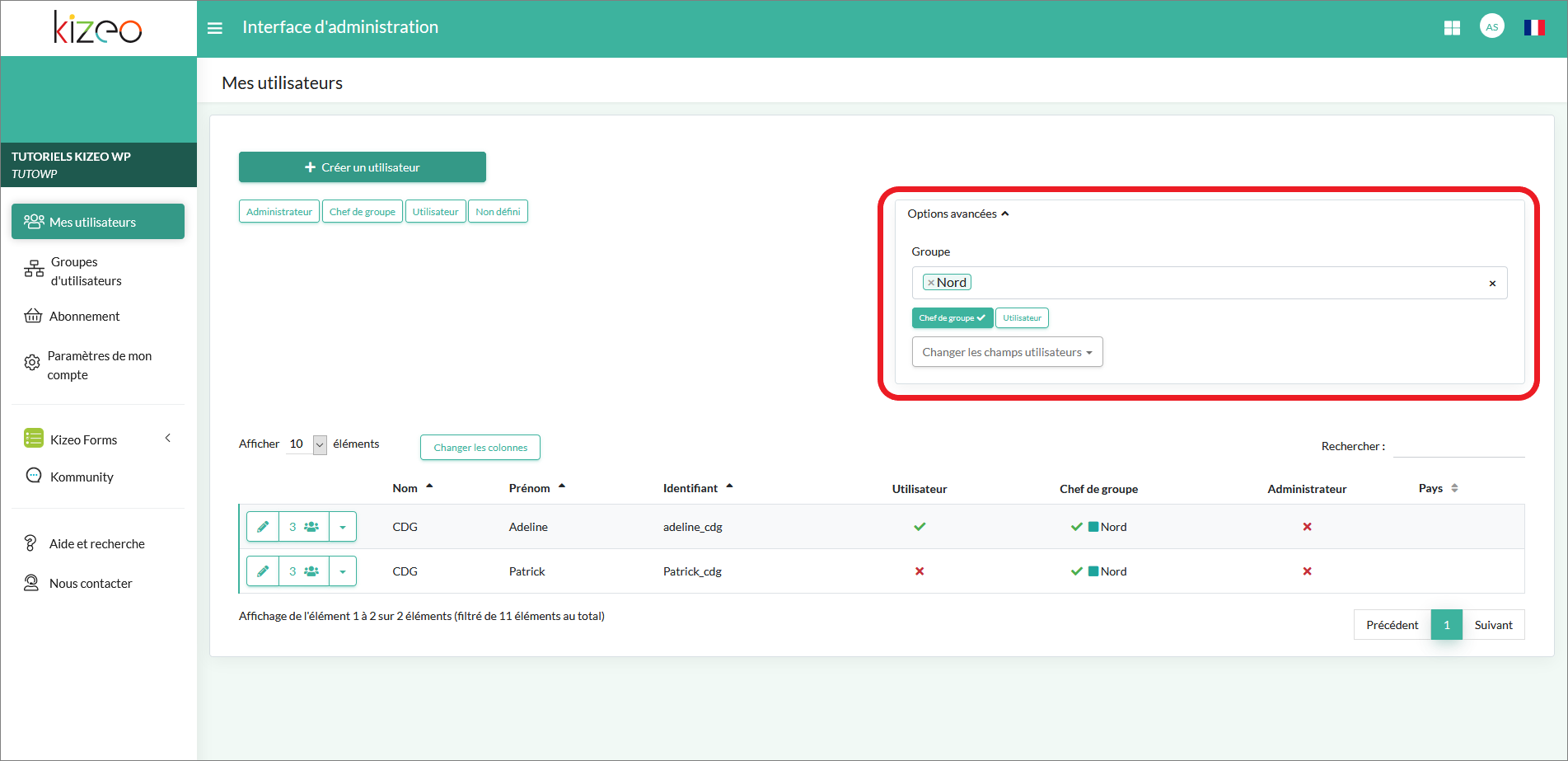Click inside the Groupe selection field
The width and height of the screenshot is (1568, 761).
click(1210, 283)
